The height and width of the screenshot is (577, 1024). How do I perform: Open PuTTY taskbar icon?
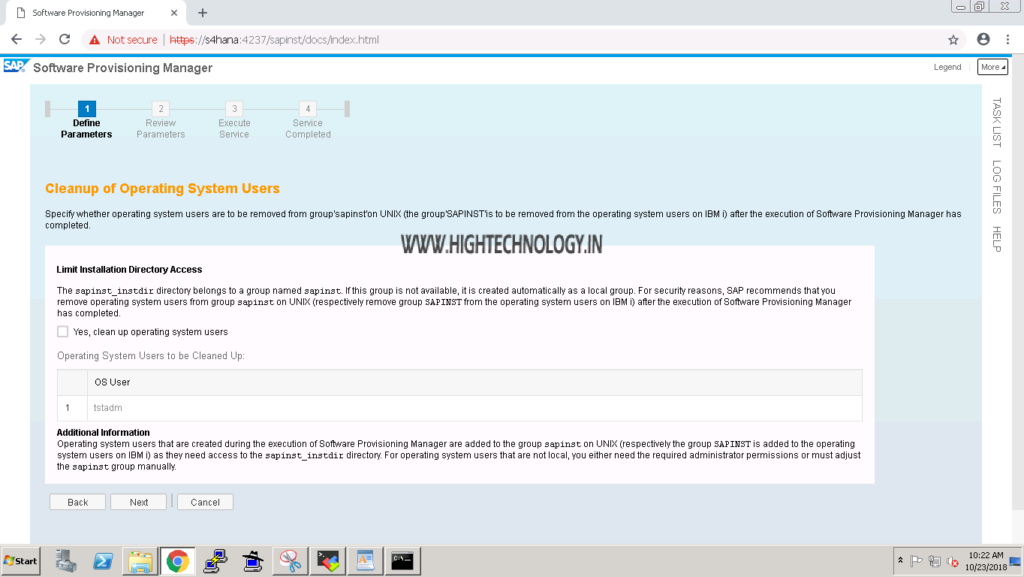(215, 561)
